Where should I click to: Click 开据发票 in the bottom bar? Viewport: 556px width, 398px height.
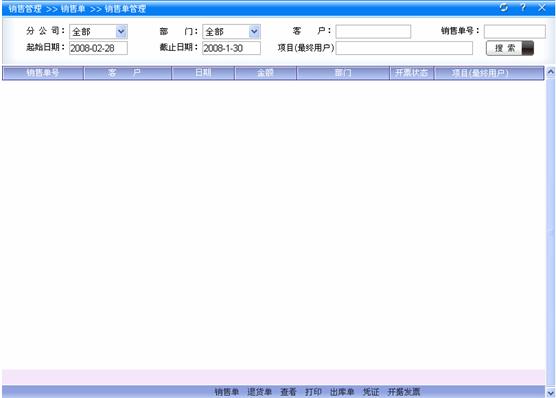404,392
